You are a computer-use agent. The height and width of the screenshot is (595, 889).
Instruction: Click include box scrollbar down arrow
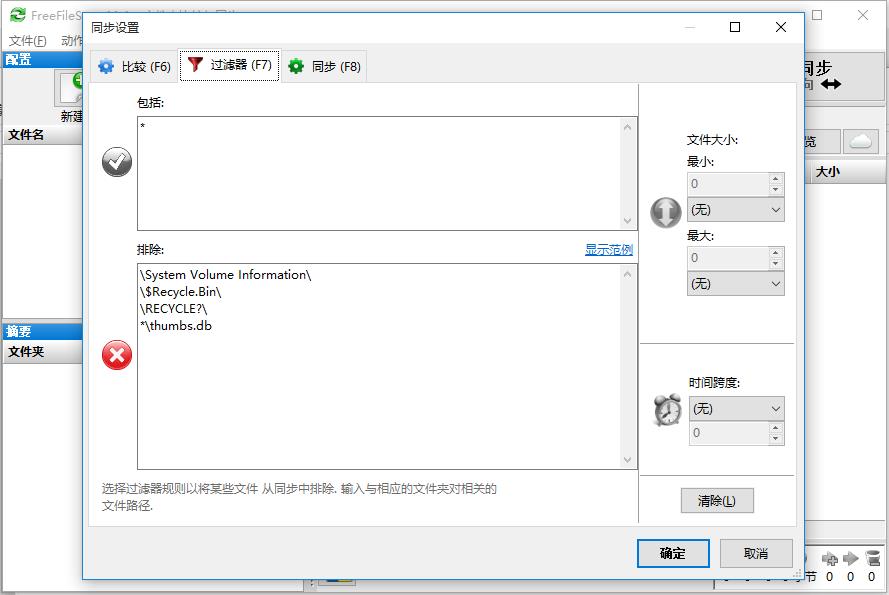627,221
